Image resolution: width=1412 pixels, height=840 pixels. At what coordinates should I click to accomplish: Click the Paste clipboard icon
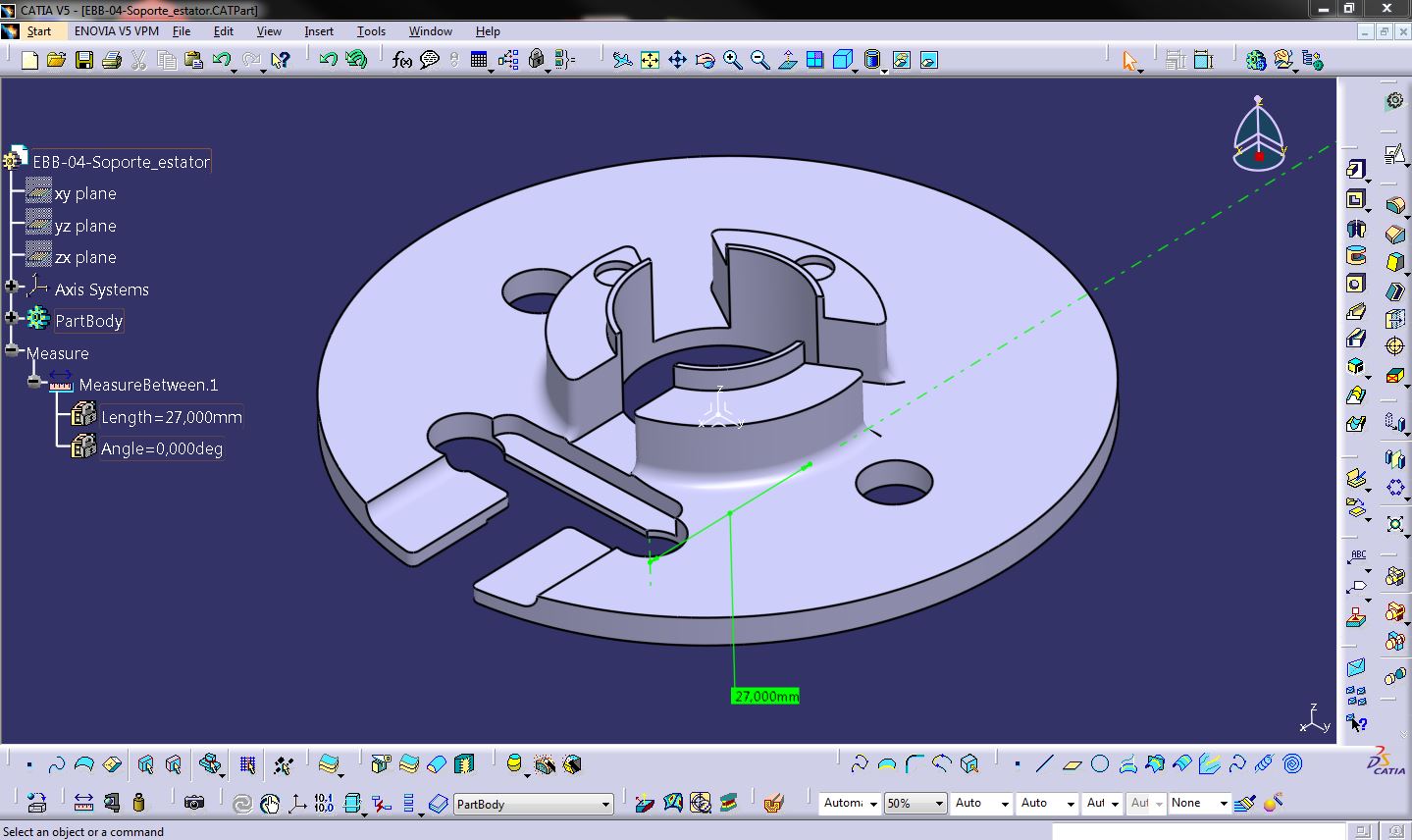pyautogui.click(x=194, y=60)
